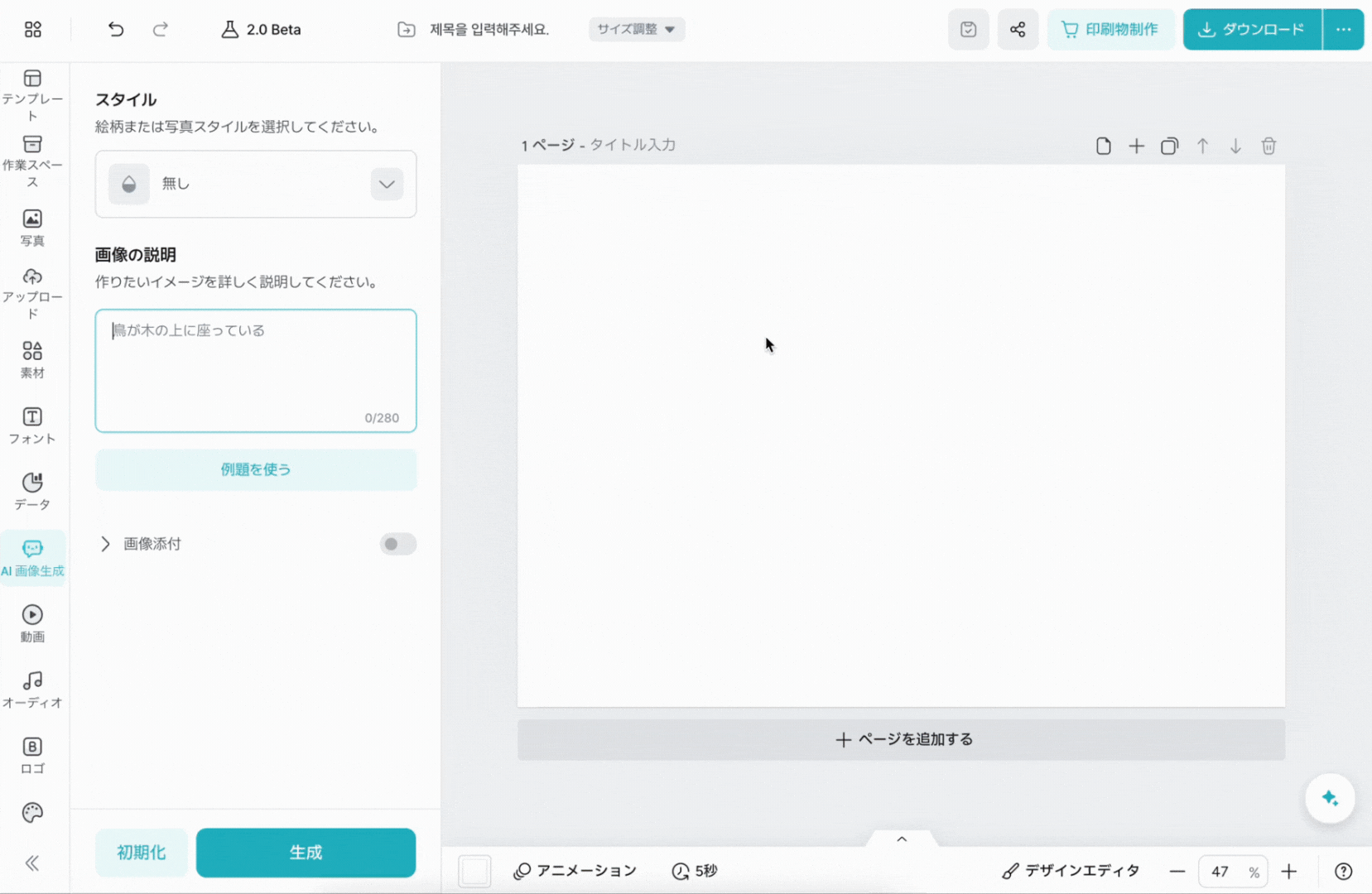Open the テンプレート panel
1372x894 pixels.
(x=32, y=91)
